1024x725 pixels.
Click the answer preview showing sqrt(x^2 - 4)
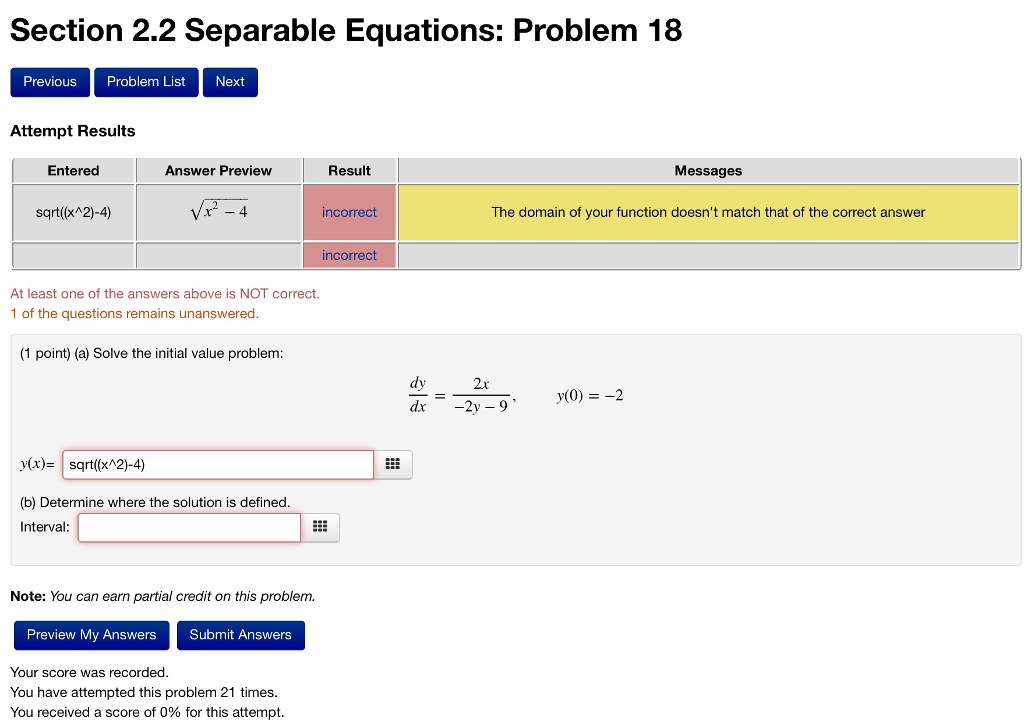[x=218, y=212]
